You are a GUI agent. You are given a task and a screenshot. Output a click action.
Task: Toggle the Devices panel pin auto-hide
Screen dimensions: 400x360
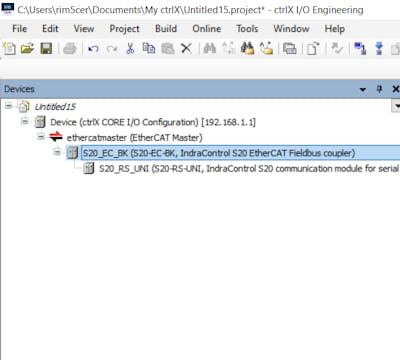[379, 89]
